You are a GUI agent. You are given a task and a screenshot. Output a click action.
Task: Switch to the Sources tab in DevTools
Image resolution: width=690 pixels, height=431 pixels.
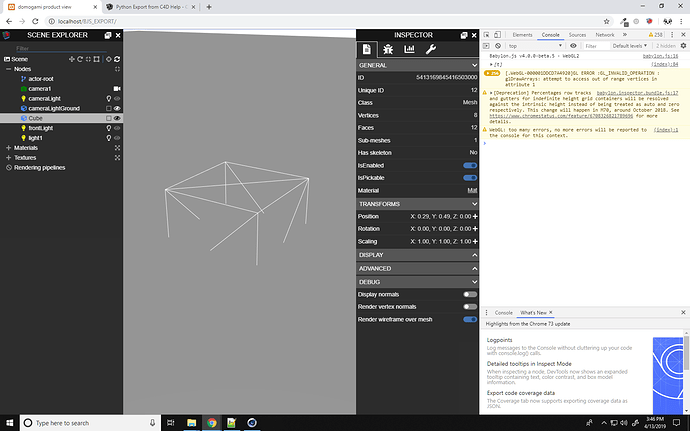[577, 34]
